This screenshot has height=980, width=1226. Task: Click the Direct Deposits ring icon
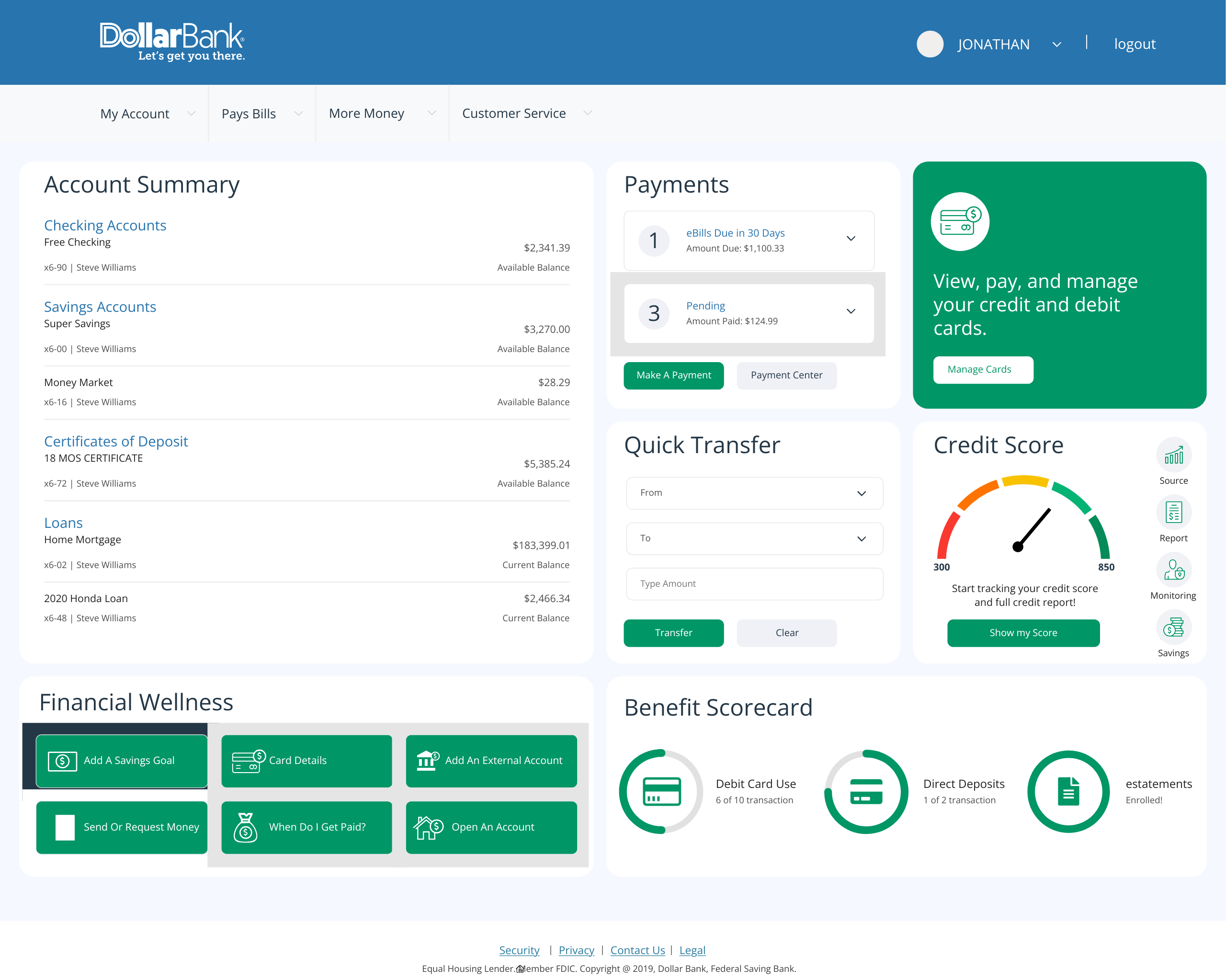866,791
